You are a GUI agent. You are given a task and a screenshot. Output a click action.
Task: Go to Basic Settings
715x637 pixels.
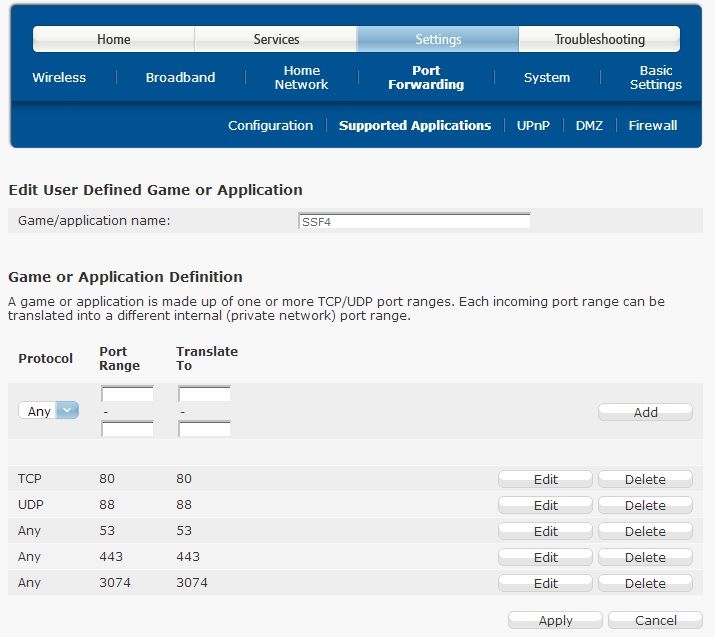[x=656, y=78]
